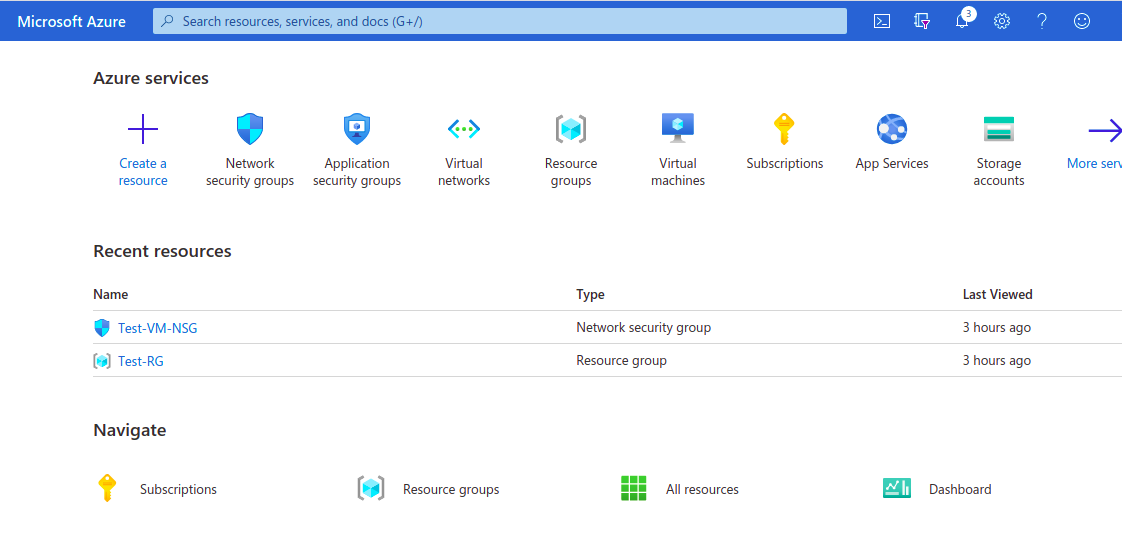
Task: Click the Network security group type cell
Action: pos(643,327)
